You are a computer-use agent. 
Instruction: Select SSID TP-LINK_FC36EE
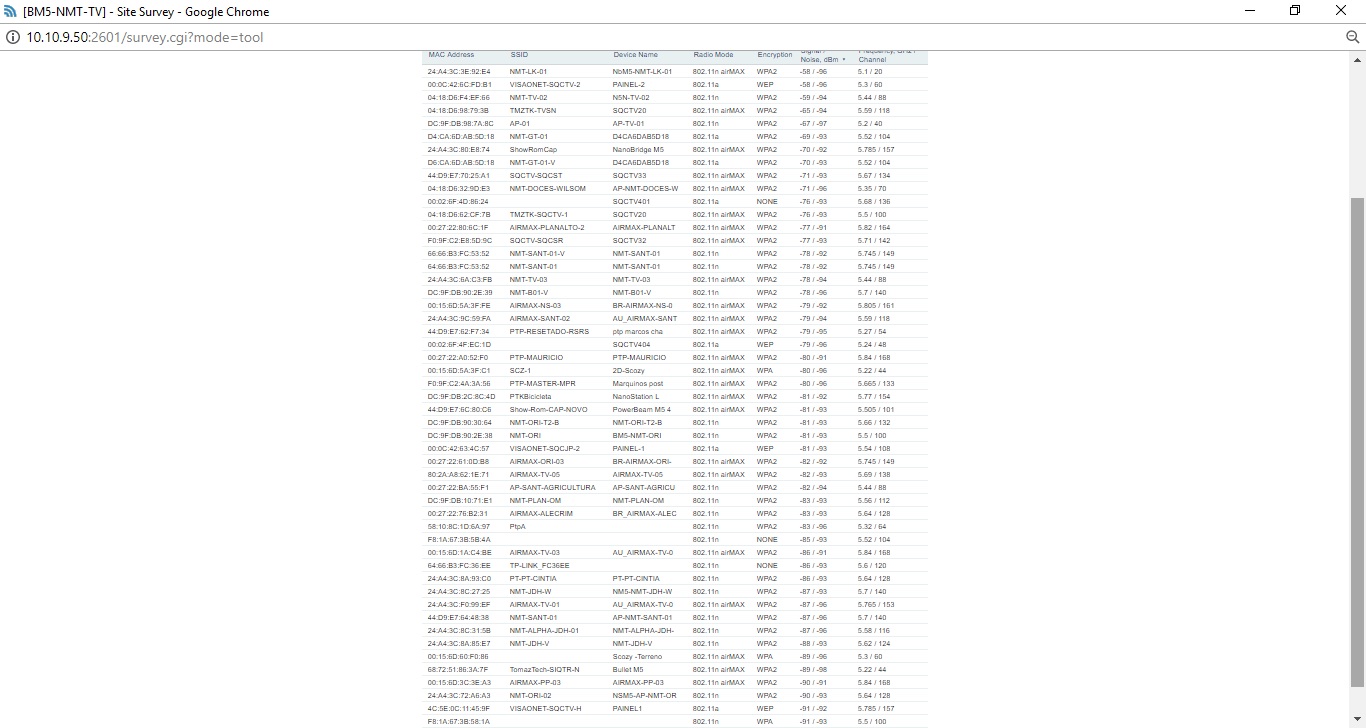[x=539, y=566]
